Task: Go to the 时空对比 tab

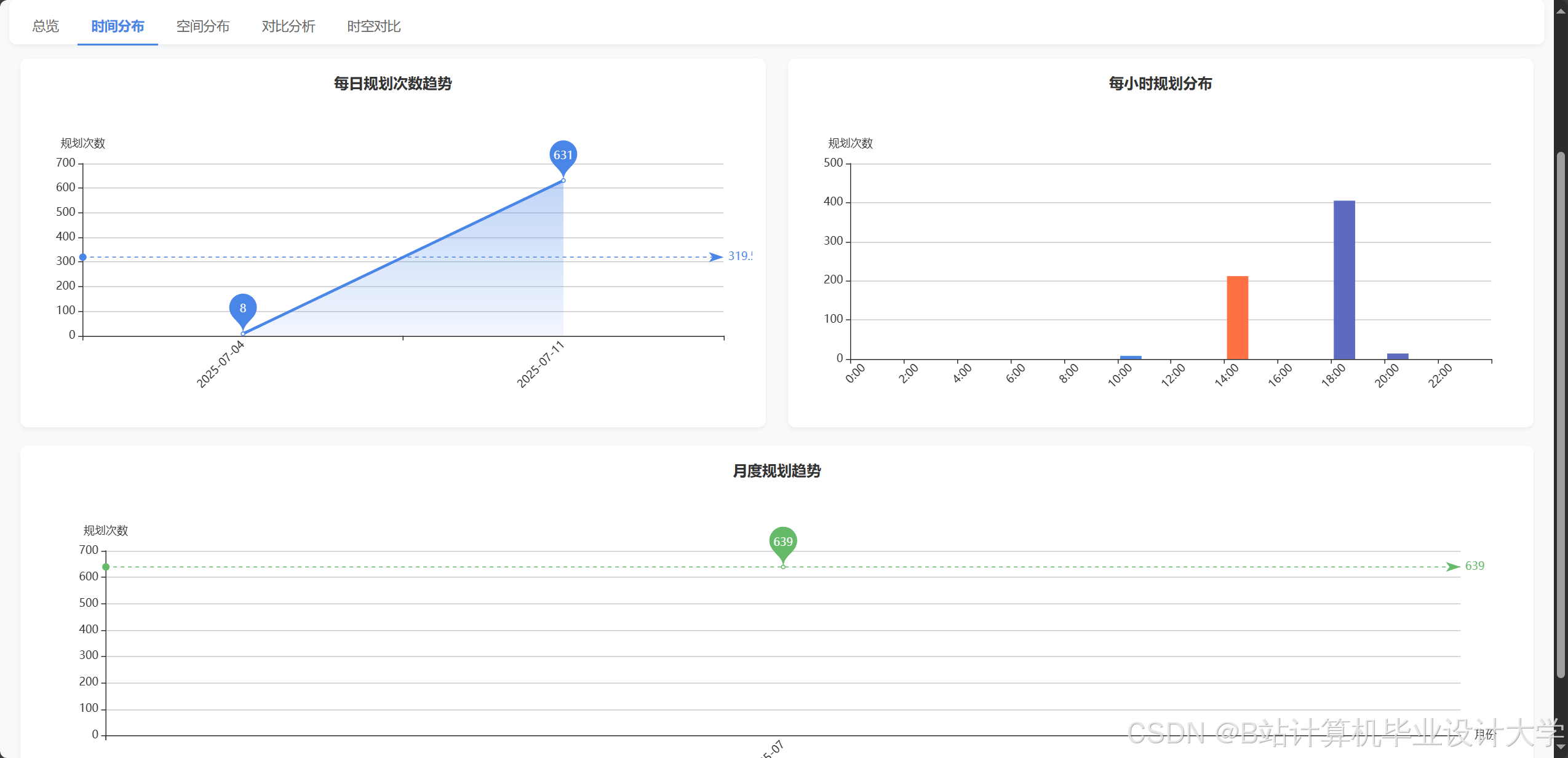Action: (x=374, y=26)
